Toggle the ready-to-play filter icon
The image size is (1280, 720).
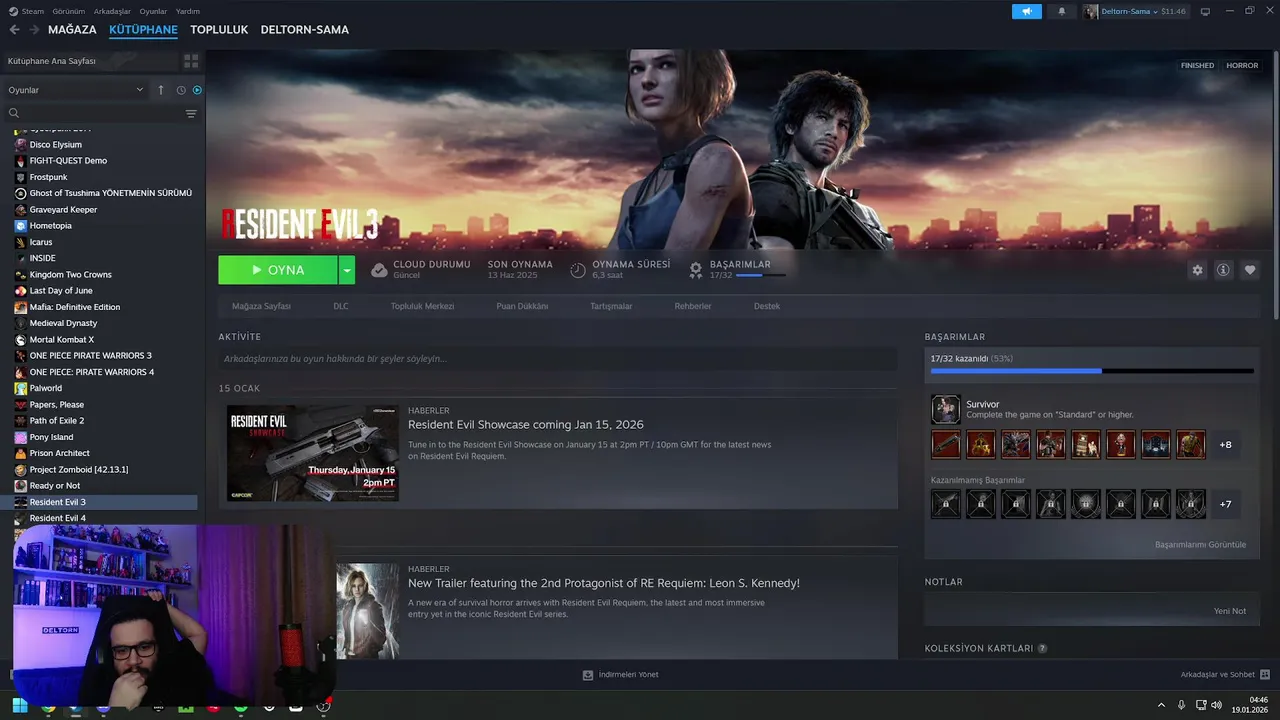(x=197, y=90)
